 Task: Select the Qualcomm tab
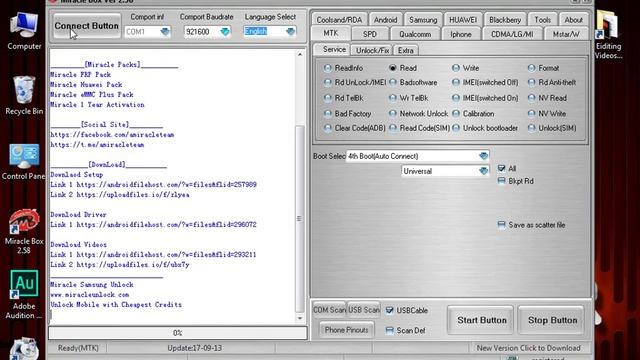tap(415, 34)
